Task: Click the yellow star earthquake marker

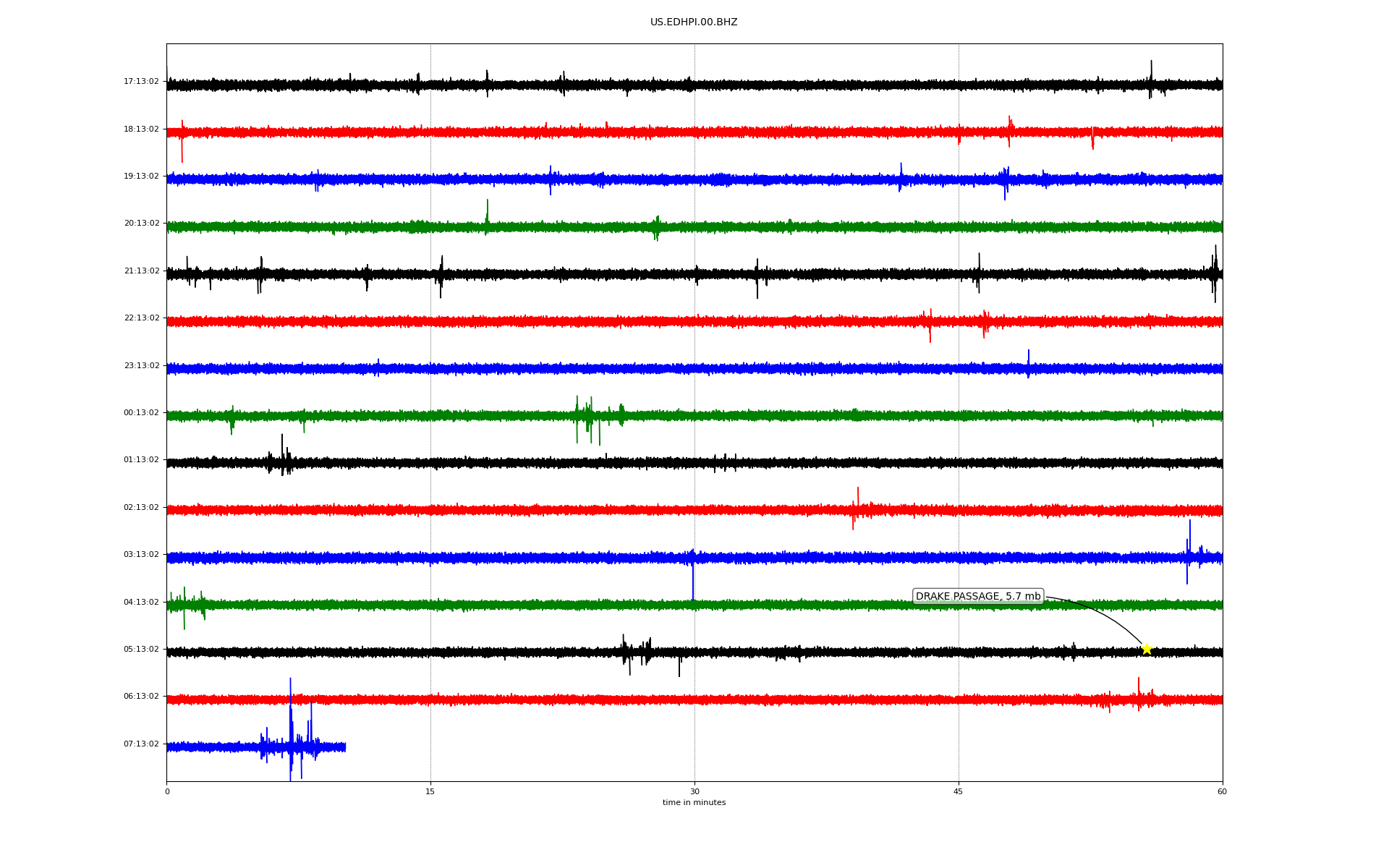Action: (x=1147, y=649)
